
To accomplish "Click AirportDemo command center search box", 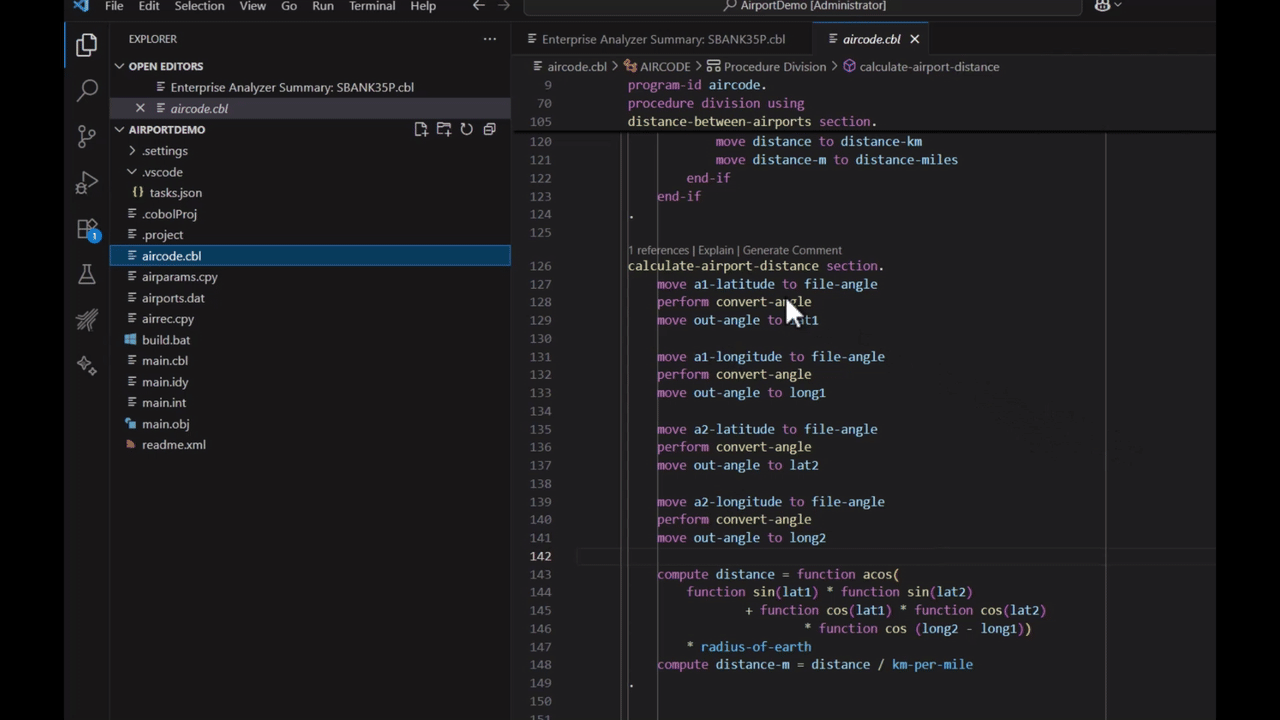I will [x=803, y=6].
